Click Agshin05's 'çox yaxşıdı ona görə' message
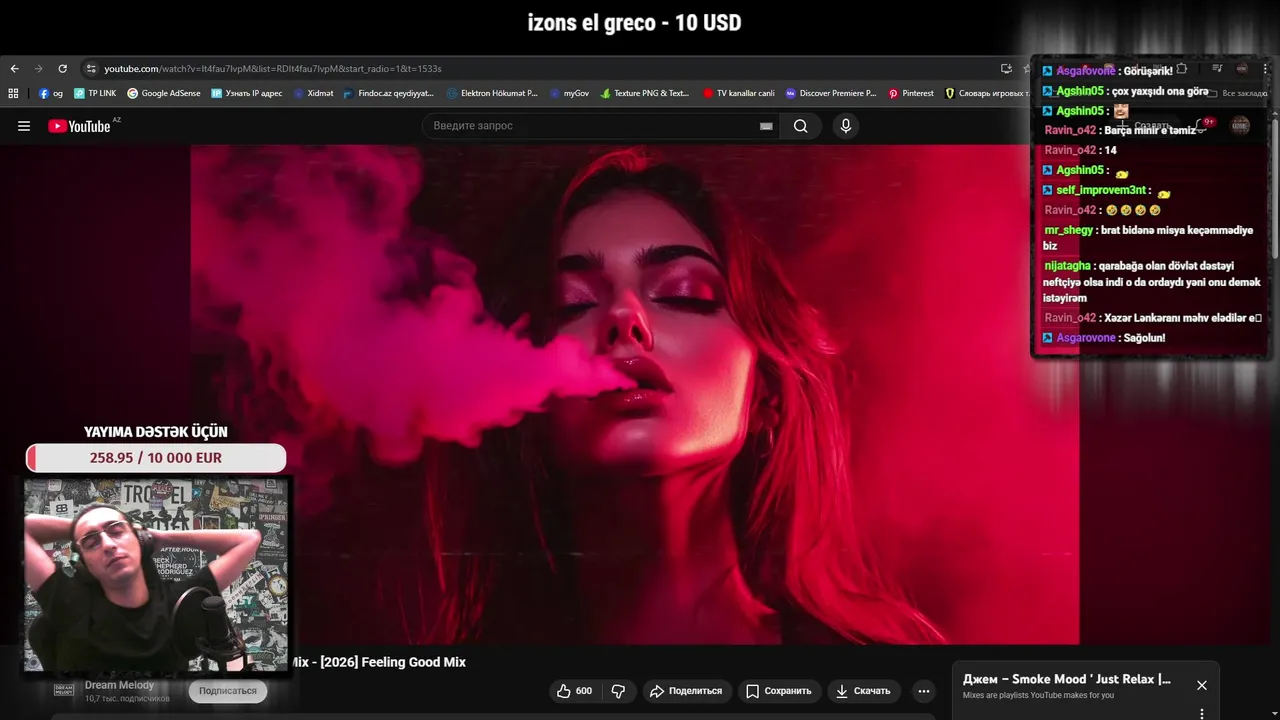The width and height of the screenshot is (1280, 720). coord(1125,91)
